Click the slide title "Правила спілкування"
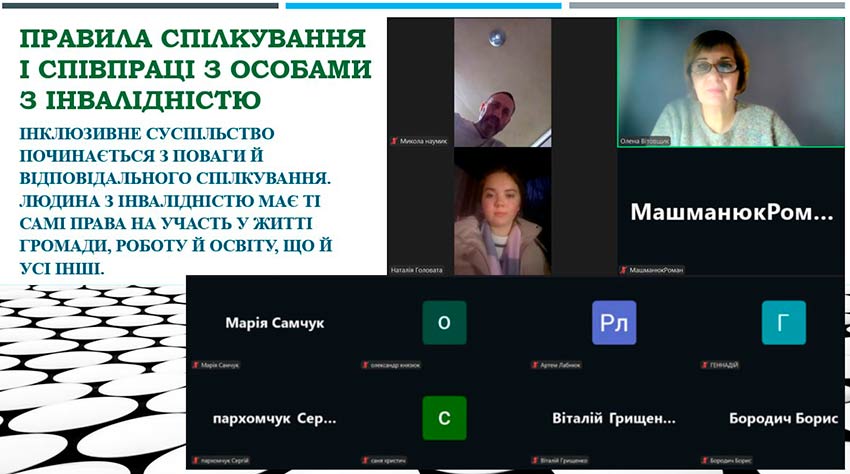The width and height of the screenshot is (850, 474). click(x=192, y=40)
